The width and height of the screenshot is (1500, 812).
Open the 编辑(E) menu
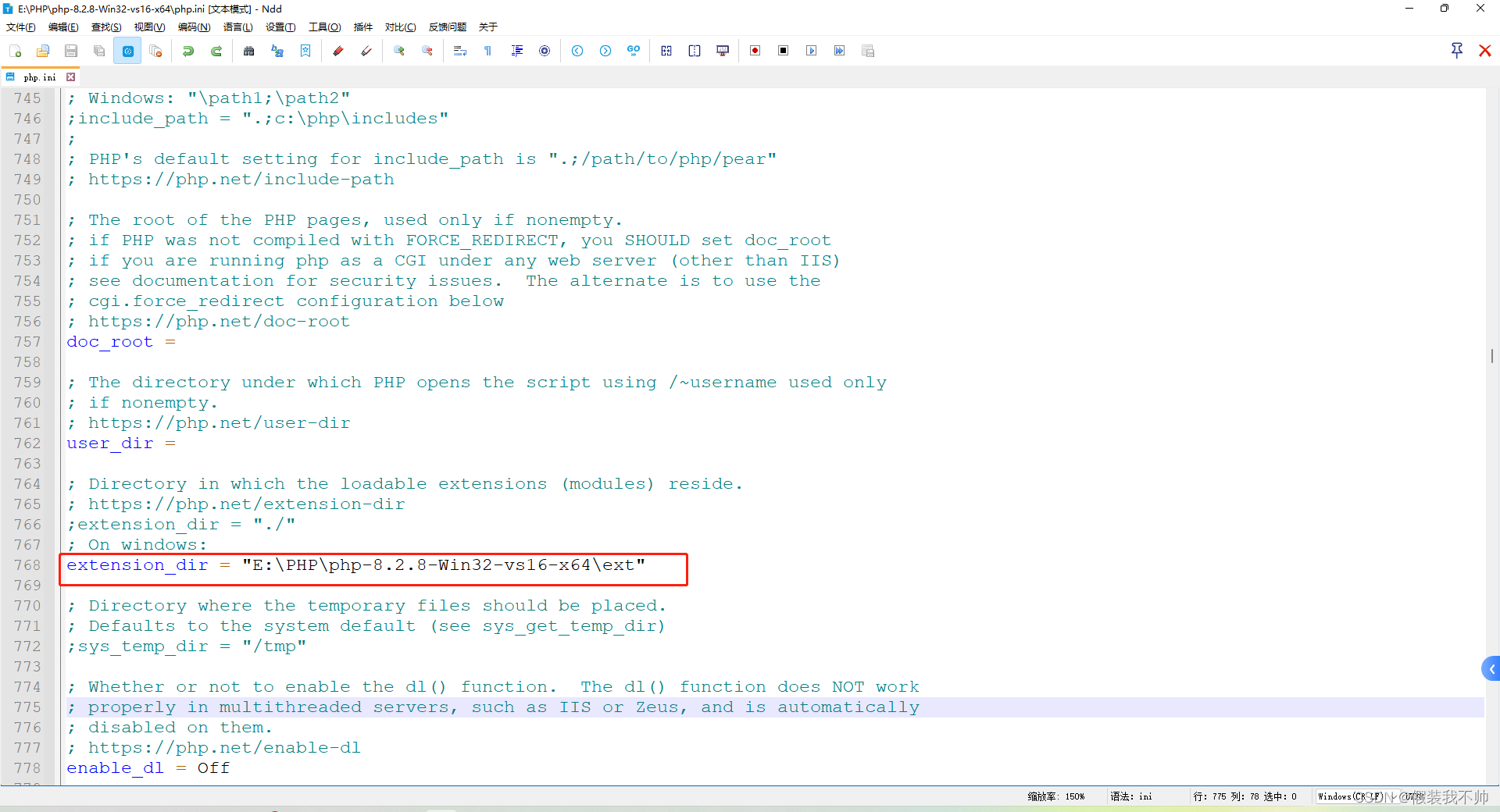point(63,27)
